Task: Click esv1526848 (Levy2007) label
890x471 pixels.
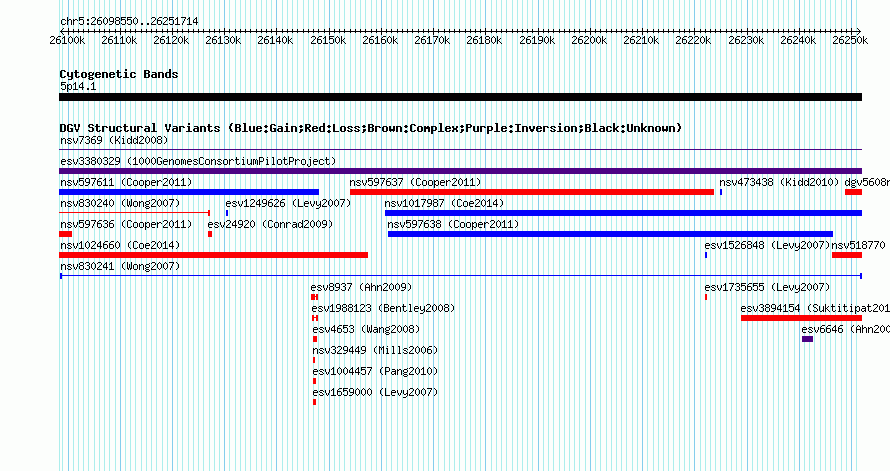Action: (x=767, y=245)
